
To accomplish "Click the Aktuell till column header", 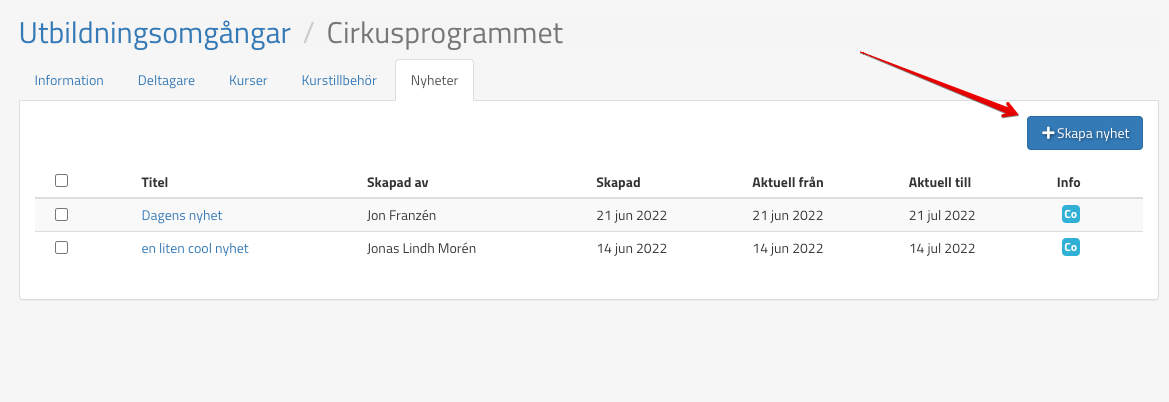I will [x=940, y=182].
